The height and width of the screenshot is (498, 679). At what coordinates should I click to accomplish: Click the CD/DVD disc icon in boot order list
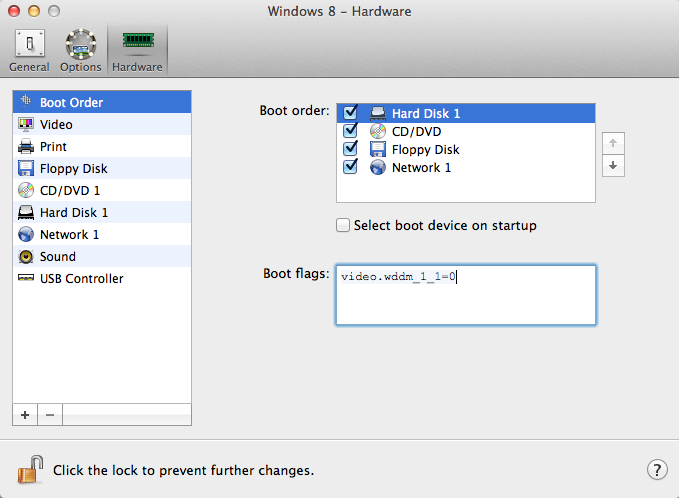click(378, 131)
